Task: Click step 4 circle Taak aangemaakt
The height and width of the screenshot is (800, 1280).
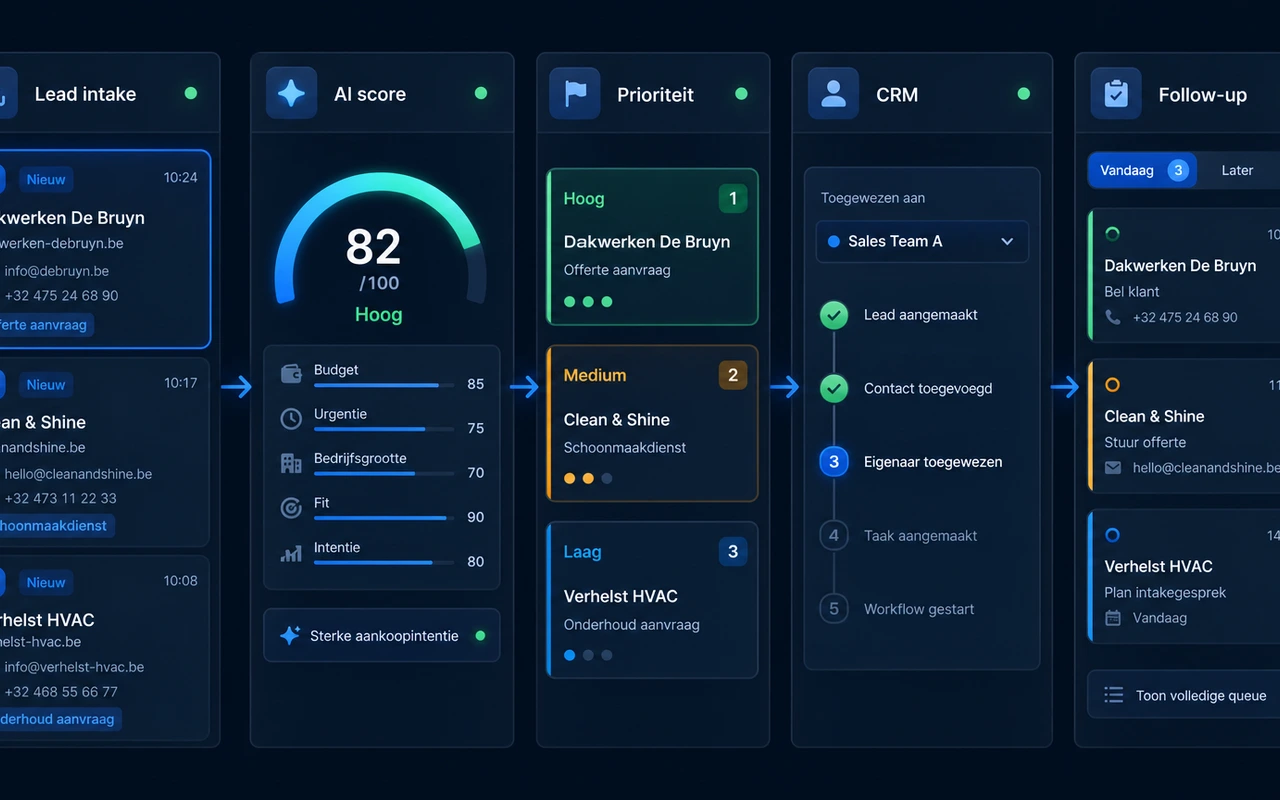Action: pyautogui.click(x=834, y=535)
